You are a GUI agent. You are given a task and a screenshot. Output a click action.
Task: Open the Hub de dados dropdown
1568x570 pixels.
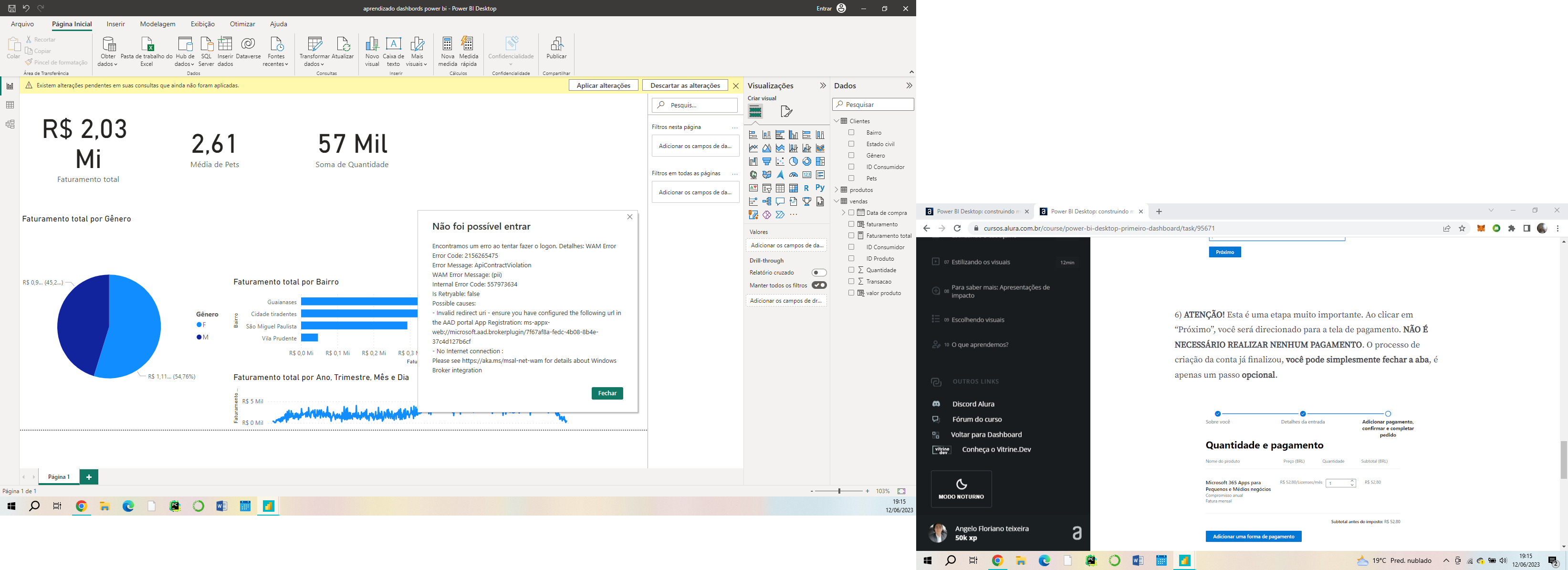(x=185, y=60)
